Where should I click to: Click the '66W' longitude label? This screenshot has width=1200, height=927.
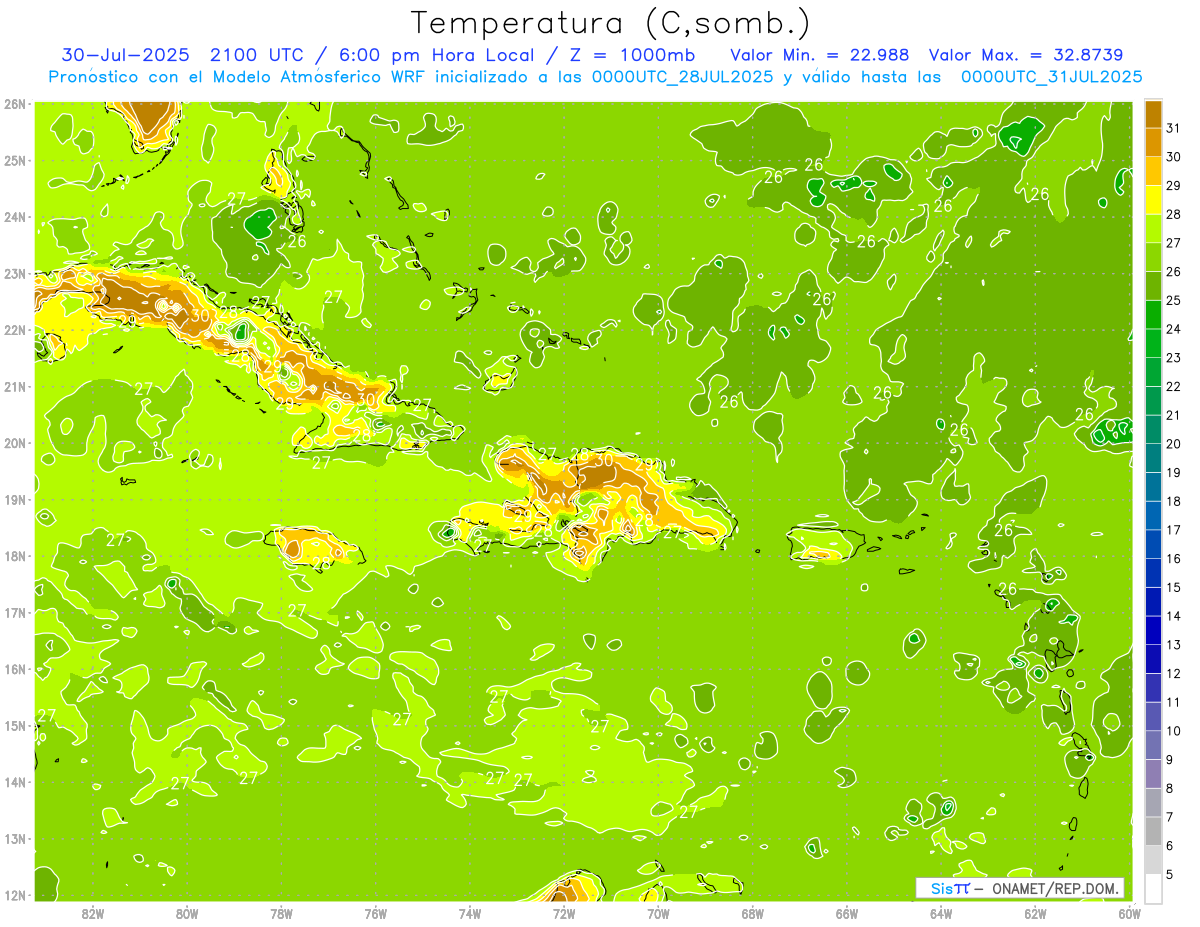point(847,913)
